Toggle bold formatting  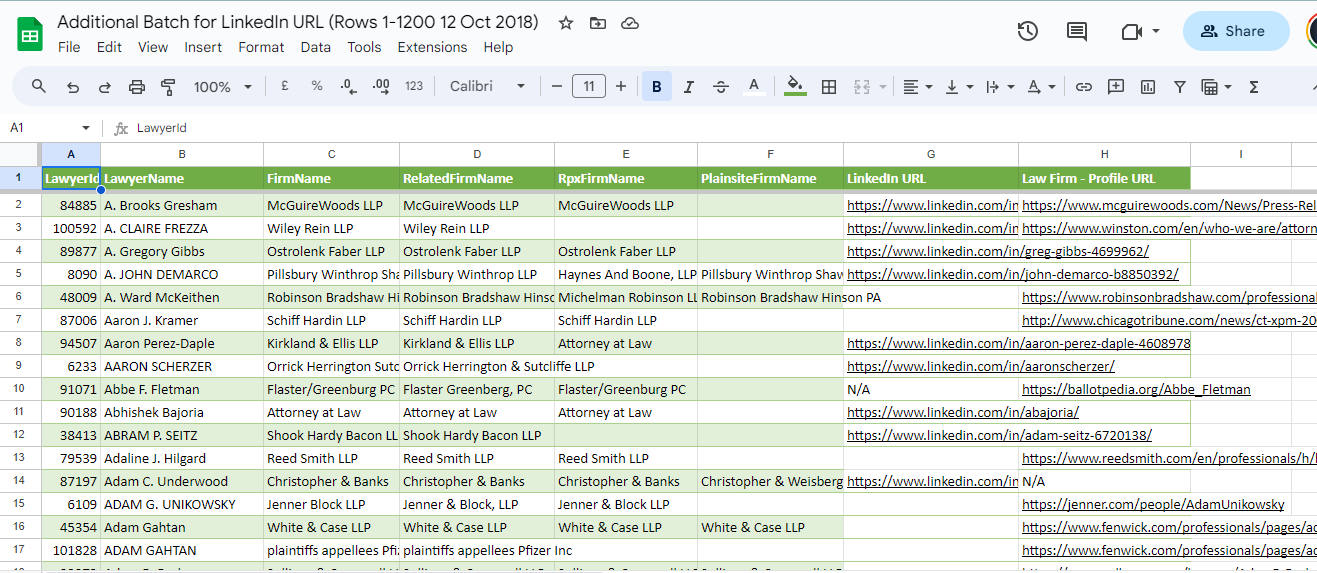[657, 87]
